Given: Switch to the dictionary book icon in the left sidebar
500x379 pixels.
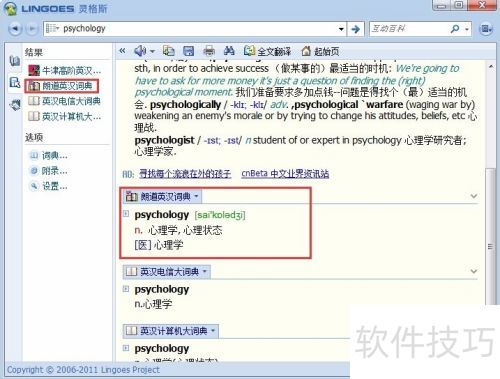Looking at the screenshot, I should coord(15,61).
